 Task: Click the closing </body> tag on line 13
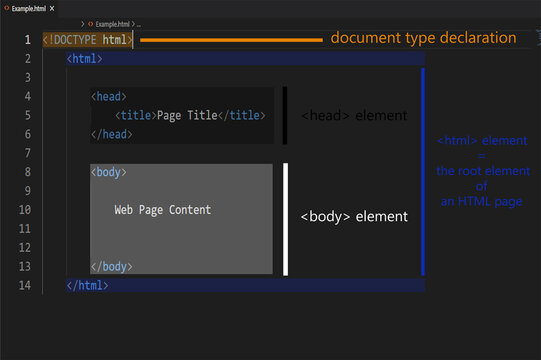click(x=112, y=266)
